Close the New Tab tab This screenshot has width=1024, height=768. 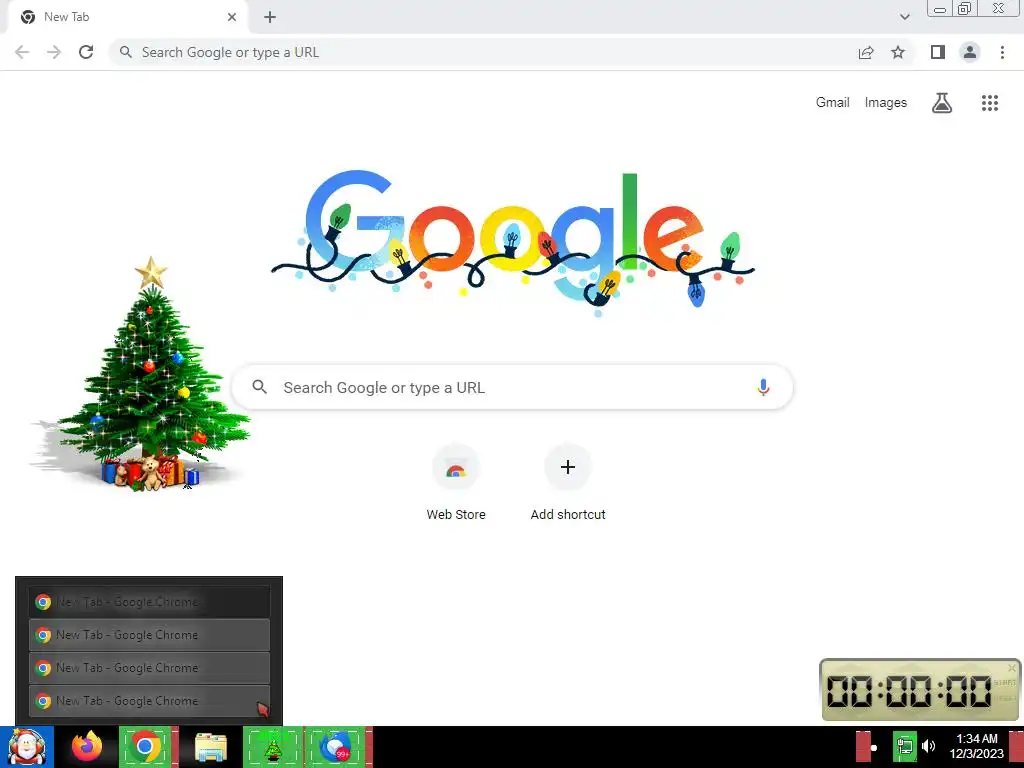[232, 17]
